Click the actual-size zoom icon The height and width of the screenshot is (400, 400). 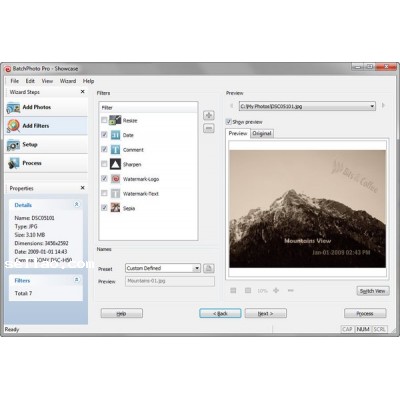pyautogui.click(x=248, y=291)
